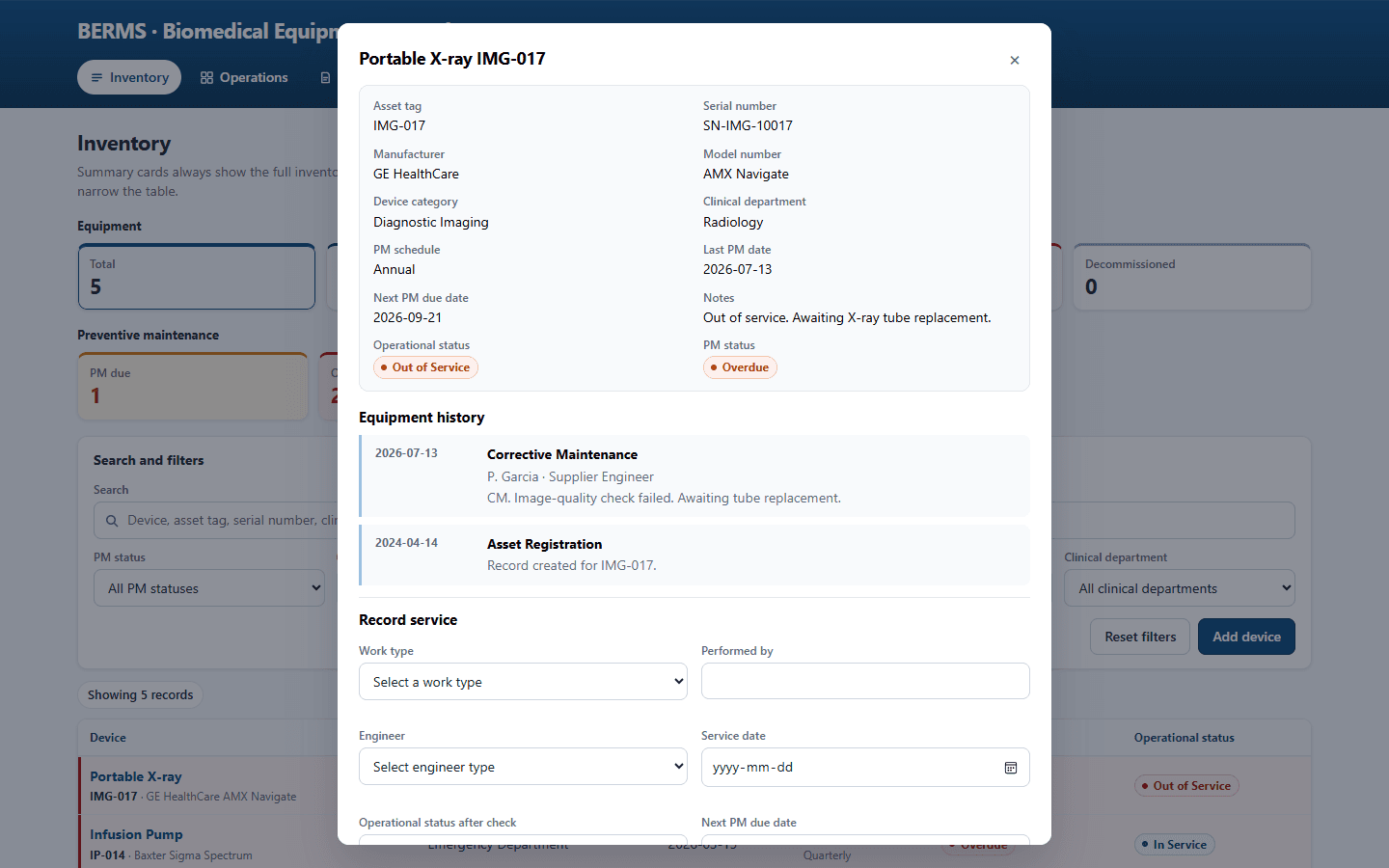Click serial number SN-IMG-10017
This screenshot has height=868, width=1389.
coord(748,125)
